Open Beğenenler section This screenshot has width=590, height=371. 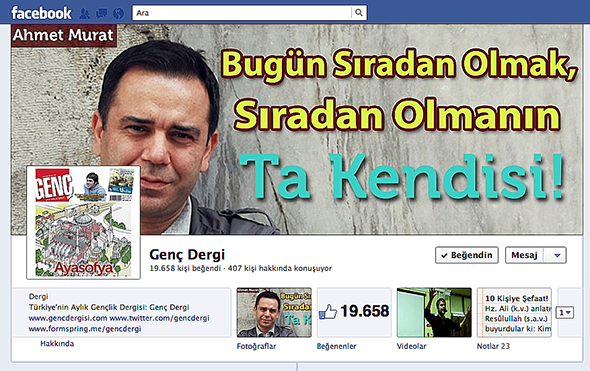pos(336,346)
